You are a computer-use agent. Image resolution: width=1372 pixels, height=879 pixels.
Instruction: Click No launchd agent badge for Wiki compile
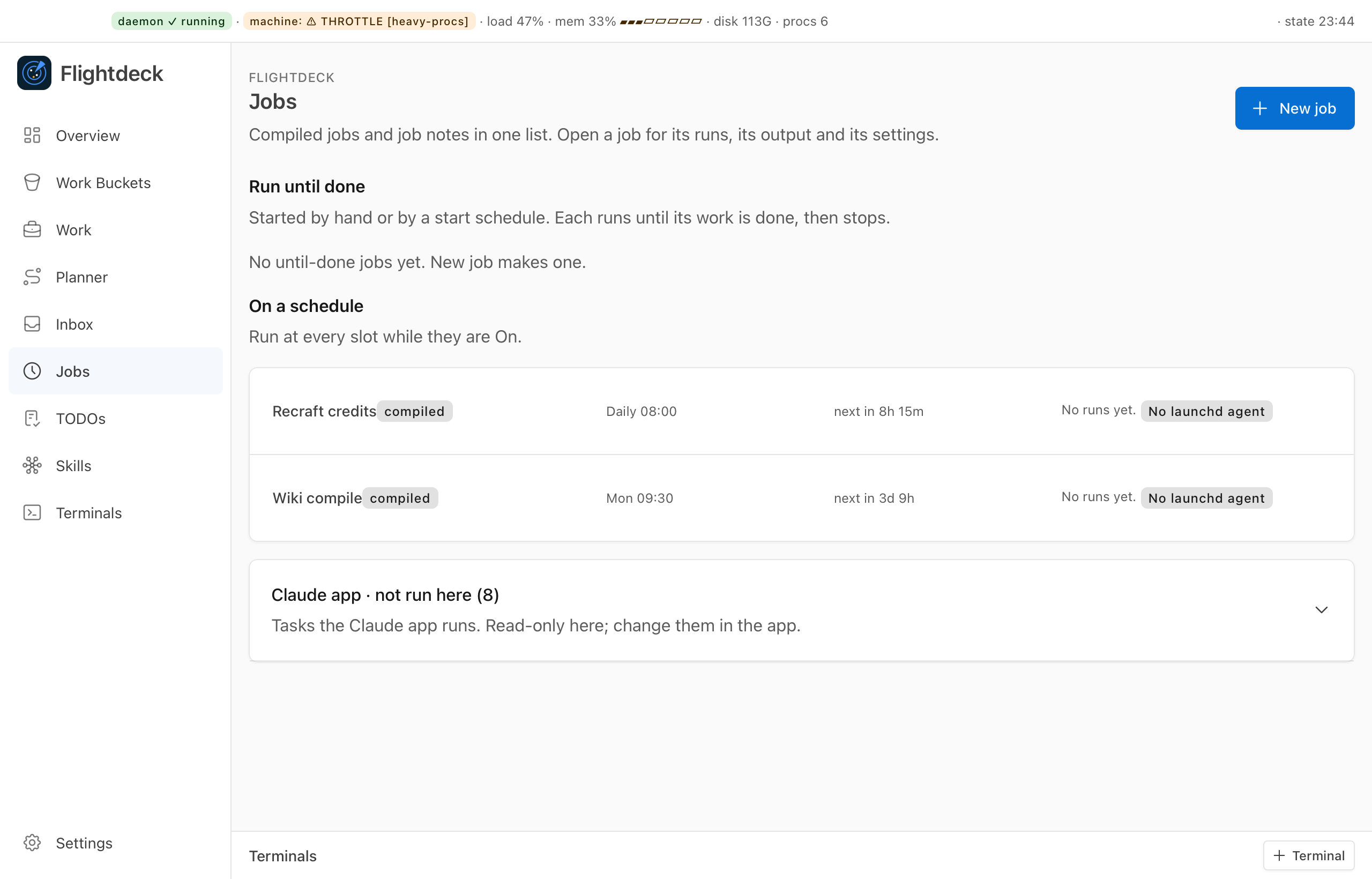1206,498
